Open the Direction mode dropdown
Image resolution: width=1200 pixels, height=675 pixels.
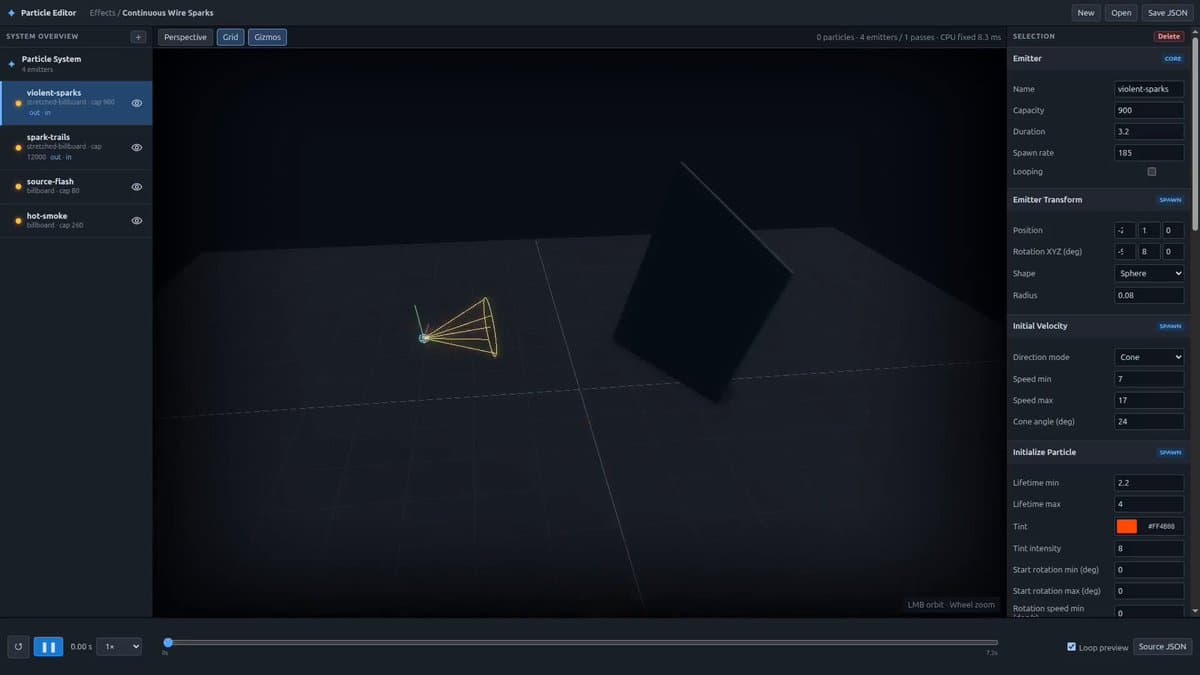click(1149, 357)
